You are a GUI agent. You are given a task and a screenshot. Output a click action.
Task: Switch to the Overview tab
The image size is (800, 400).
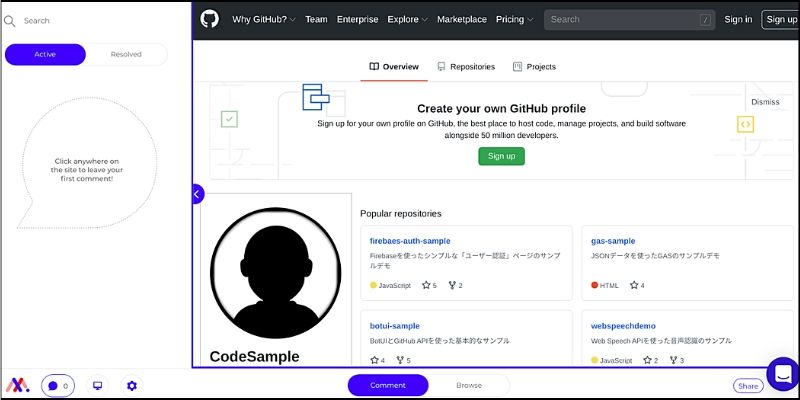(x=394, y=67)
